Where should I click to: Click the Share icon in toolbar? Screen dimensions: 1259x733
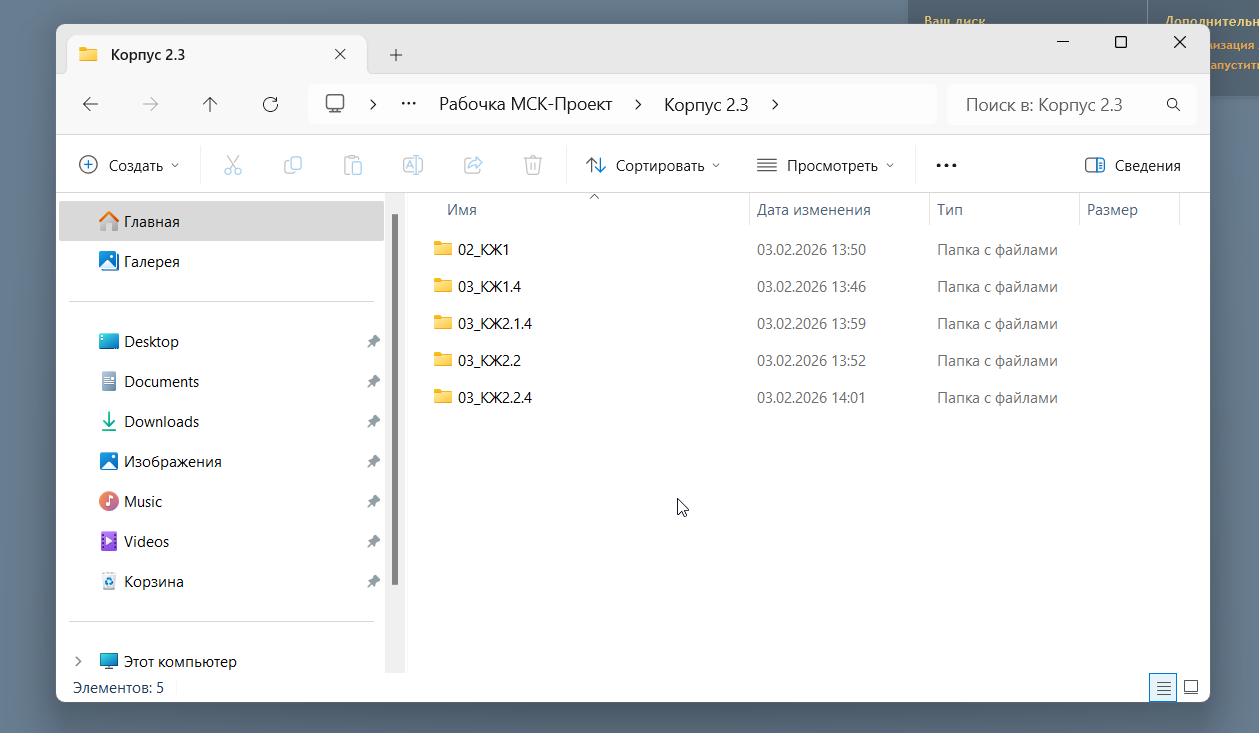coord(473,165)
